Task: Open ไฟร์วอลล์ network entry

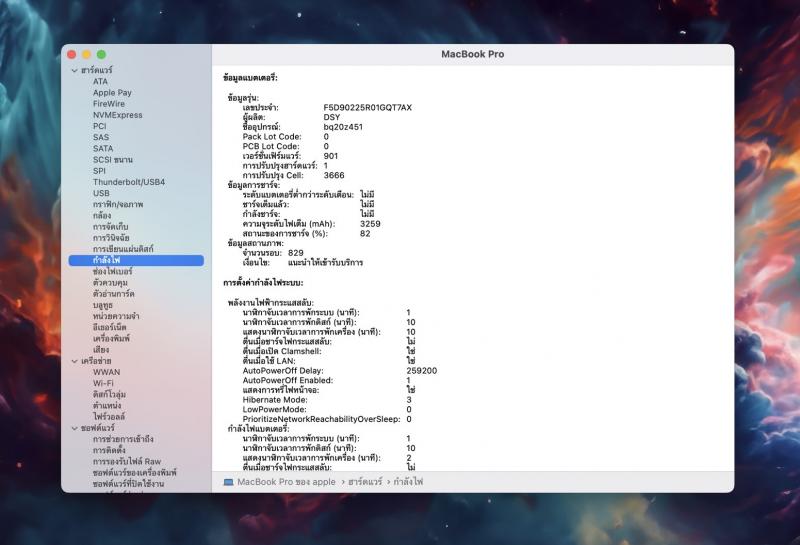Action: [109, 417]
